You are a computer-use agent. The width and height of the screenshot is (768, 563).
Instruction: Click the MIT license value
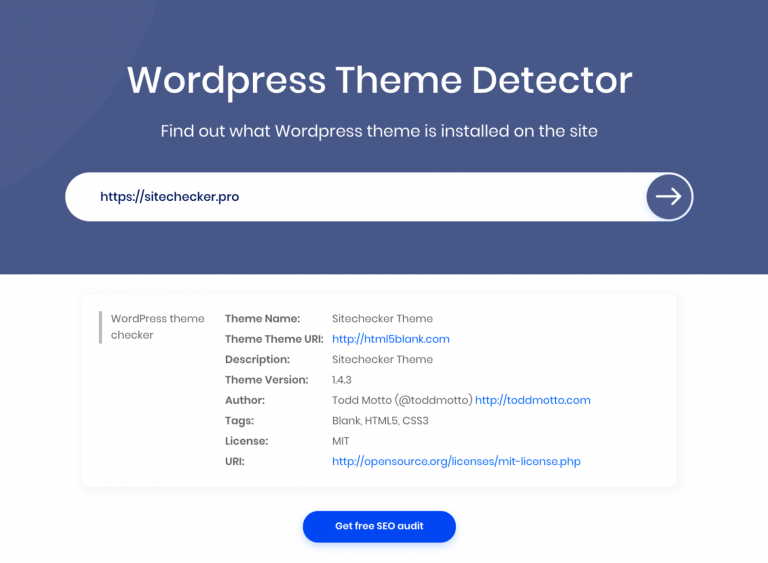(340, 441)
